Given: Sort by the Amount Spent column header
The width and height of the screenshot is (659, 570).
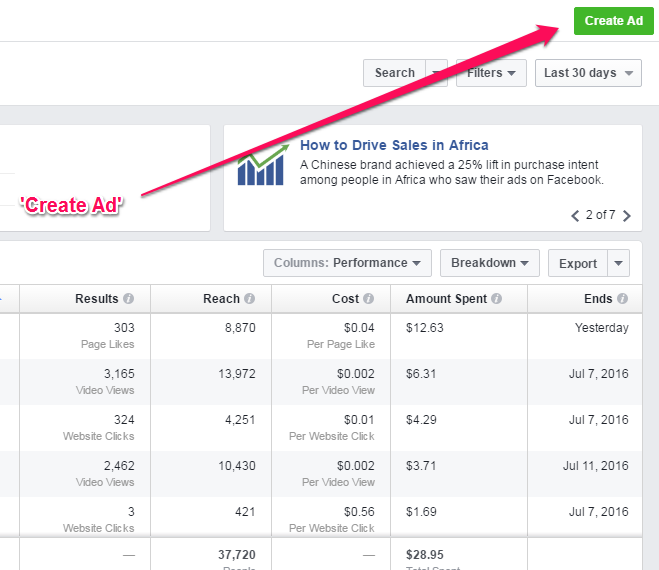Looking at the screenshot, I should [446, 299].
